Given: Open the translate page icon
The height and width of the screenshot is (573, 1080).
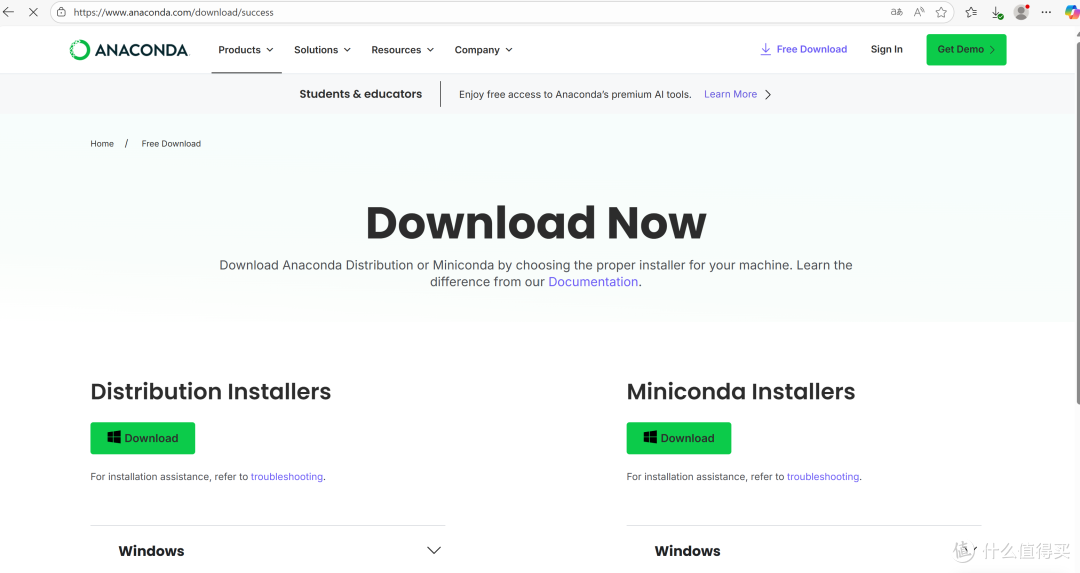Looking at the screenshot, I should [x=896, y=12].
